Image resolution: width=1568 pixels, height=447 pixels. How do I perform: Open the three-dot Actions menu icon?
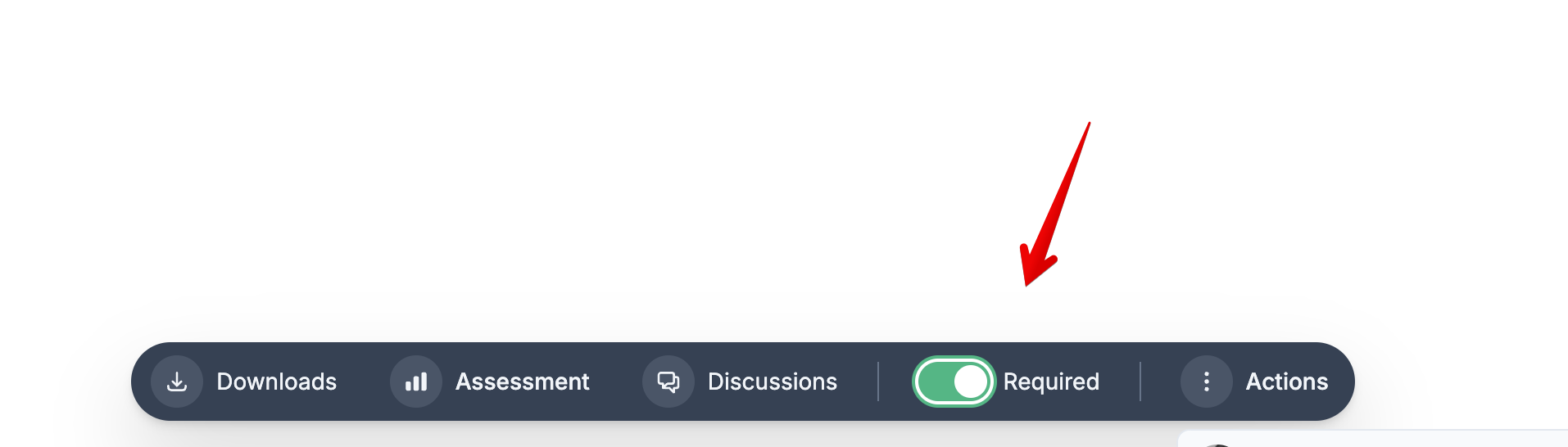pyautogui.click(x=1206, y=382)
